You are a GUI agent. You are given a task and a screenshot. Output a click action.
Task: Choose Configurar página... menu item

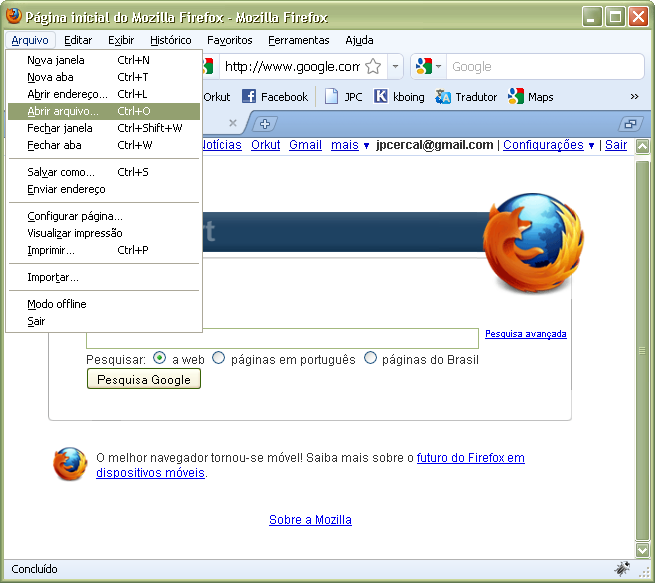pyautogui.click(x=104, y=216)
